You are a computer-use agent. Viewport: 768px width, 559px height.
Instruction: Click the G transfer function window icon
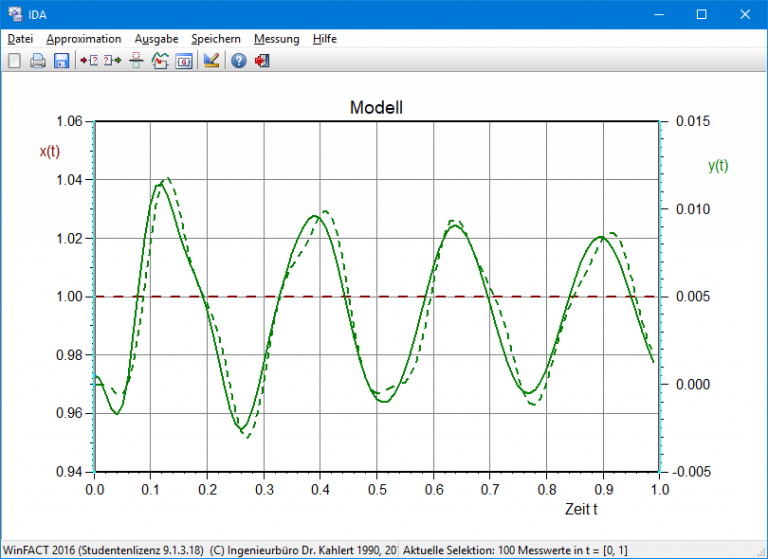coord(184,61)
